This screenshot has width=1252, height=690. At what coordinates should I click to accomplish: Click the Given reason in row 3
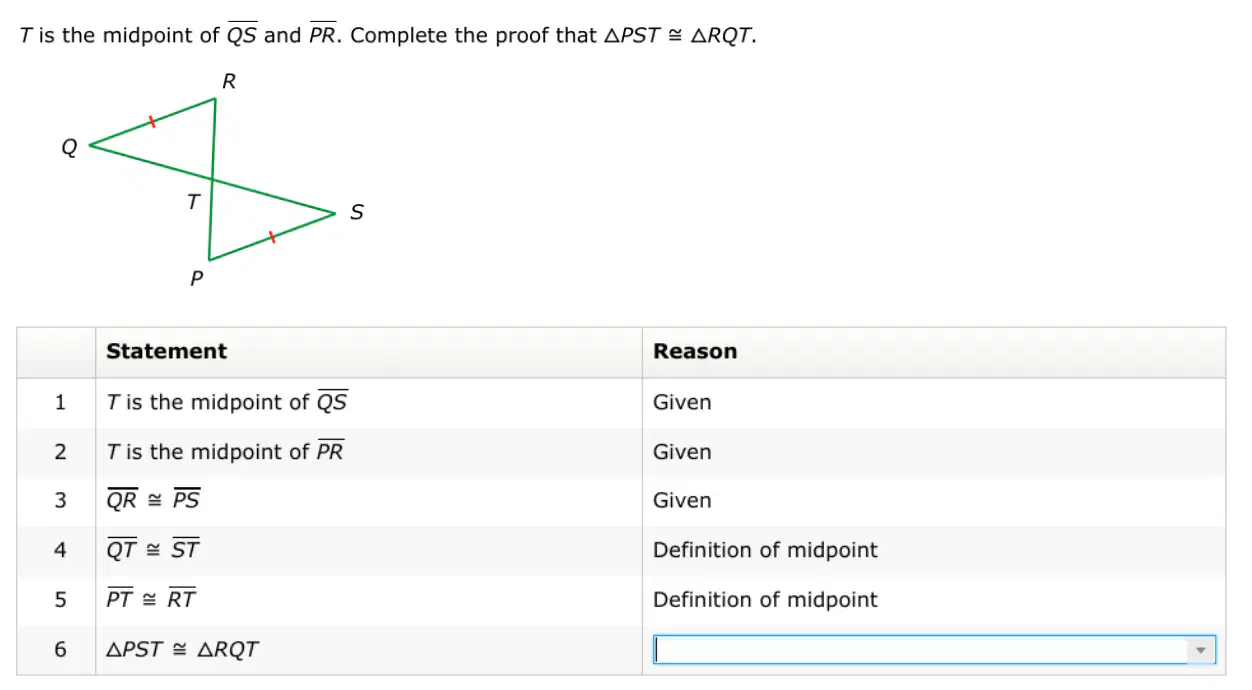coord(682,500)
